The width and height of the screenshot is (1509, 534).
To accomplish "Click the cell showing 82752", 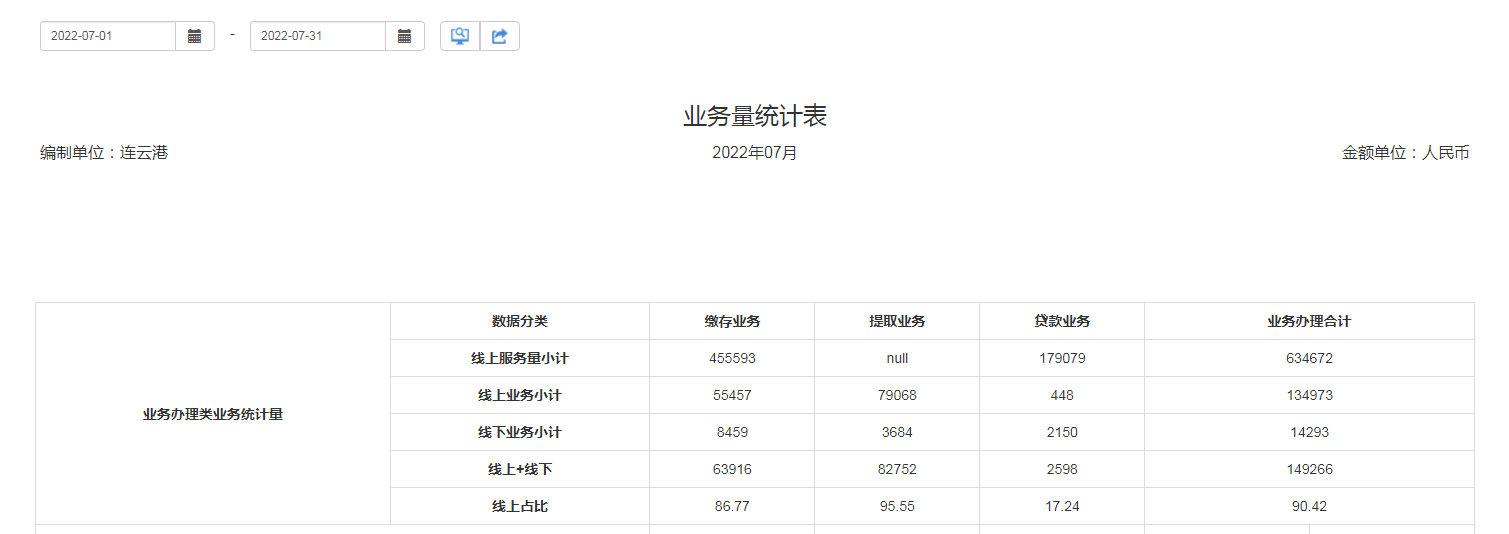I will pos(897,469).
